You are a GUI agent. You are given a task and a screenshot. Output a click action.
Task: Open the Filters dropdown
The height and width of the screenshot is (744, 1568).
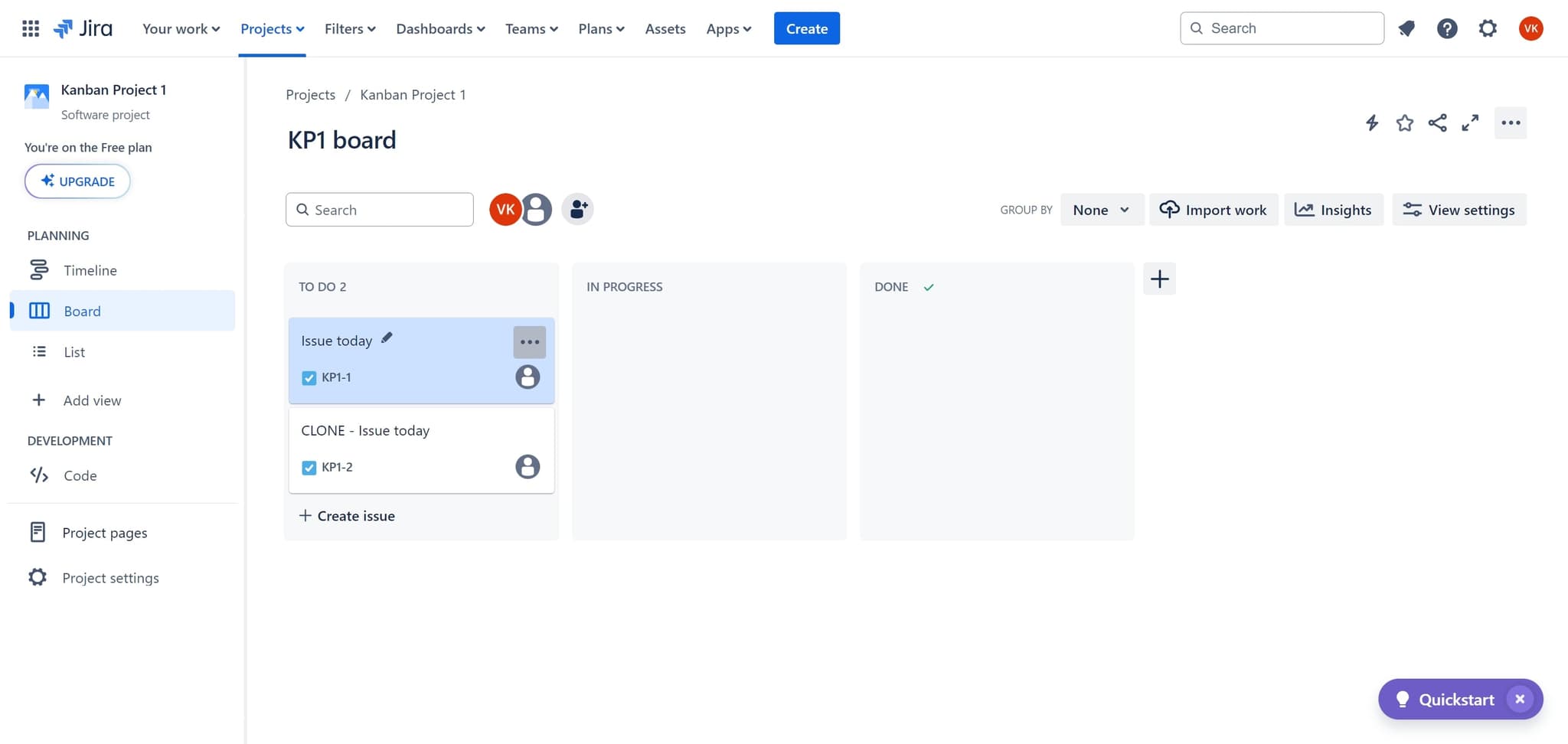[x=349, y=28]
